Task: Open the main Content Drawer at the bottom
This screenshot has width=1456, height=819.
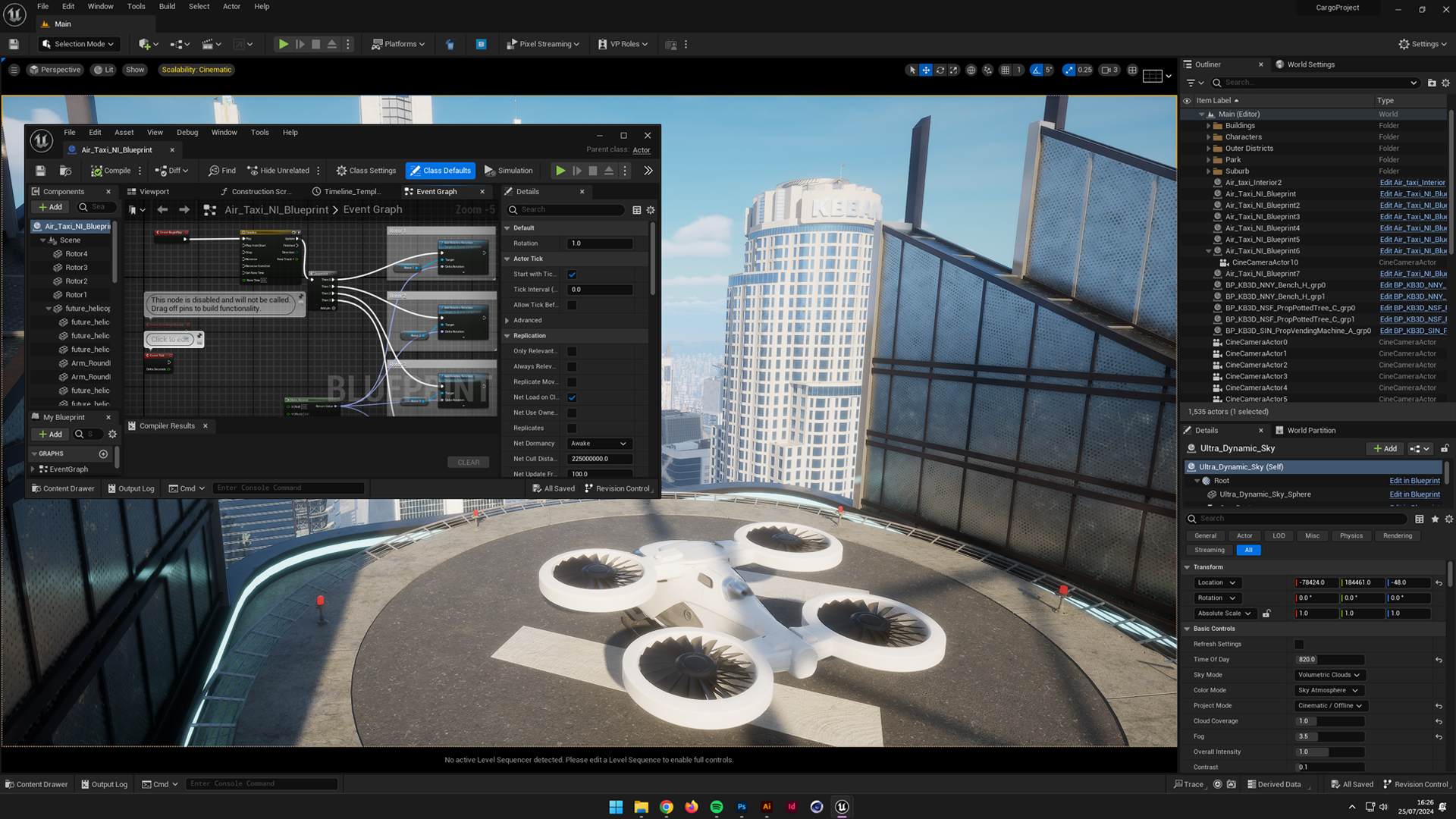Action: pos(36,784)
